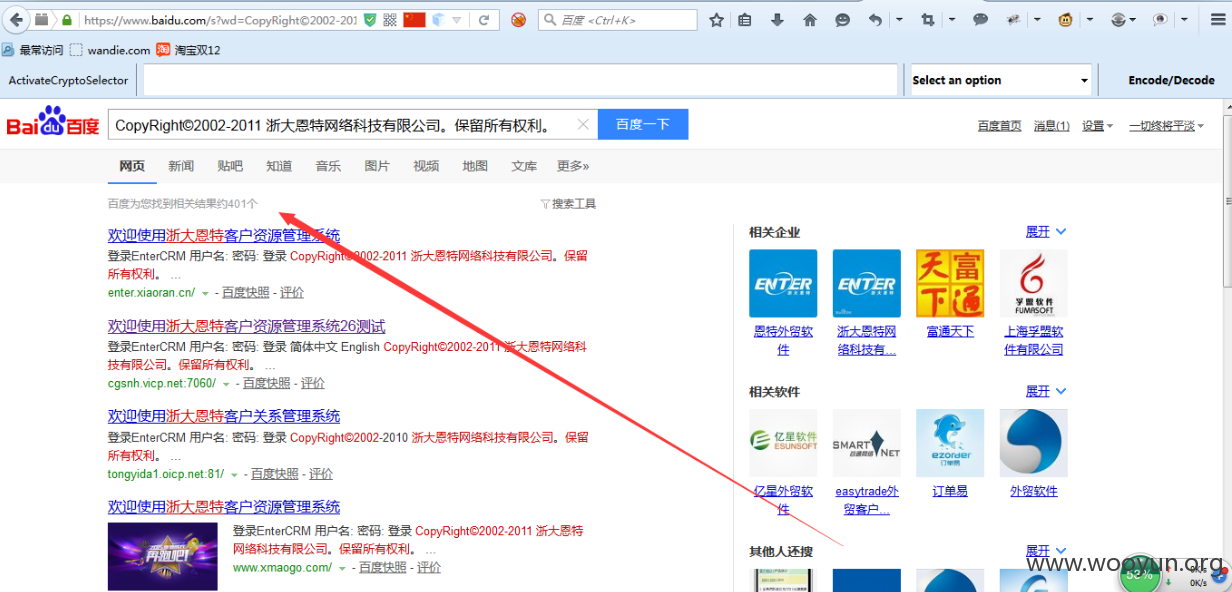Click the green shield icon in address bar
This screenshot has height=592, width=1232.
370,20
